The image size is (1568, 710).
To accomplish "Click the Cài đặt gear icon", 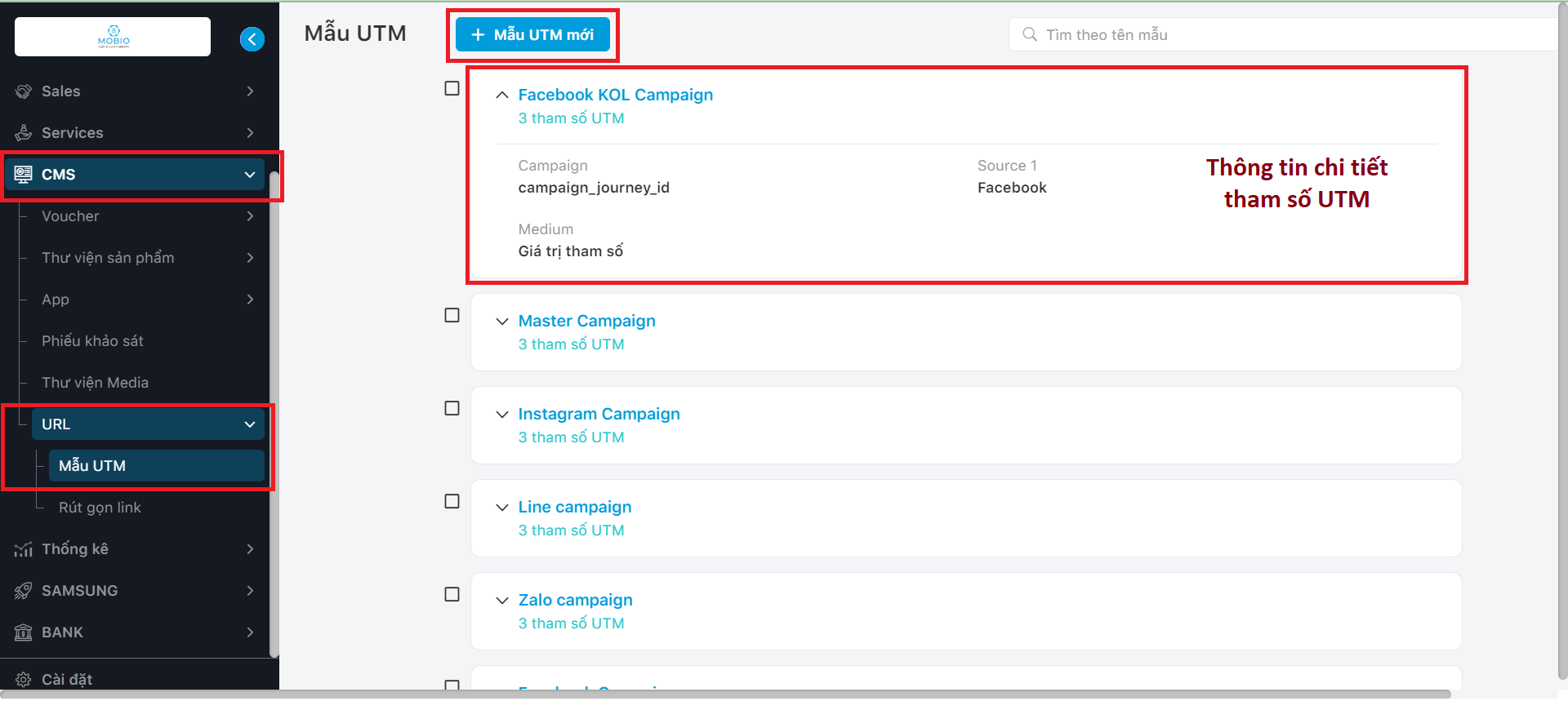I will tap(24, 680).
